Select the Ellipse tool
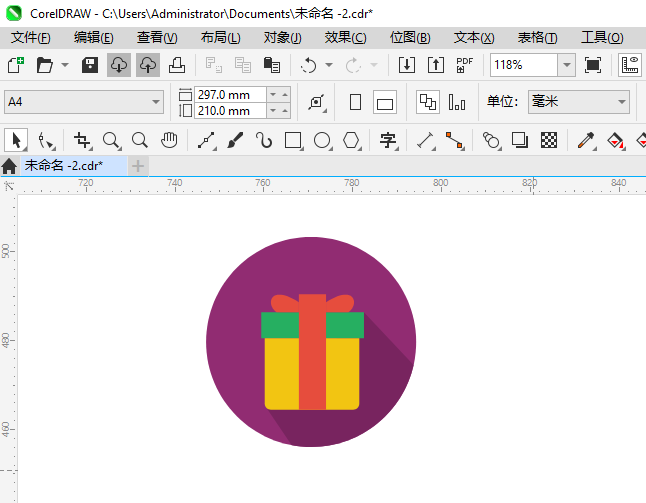 (x=323, y=140)
